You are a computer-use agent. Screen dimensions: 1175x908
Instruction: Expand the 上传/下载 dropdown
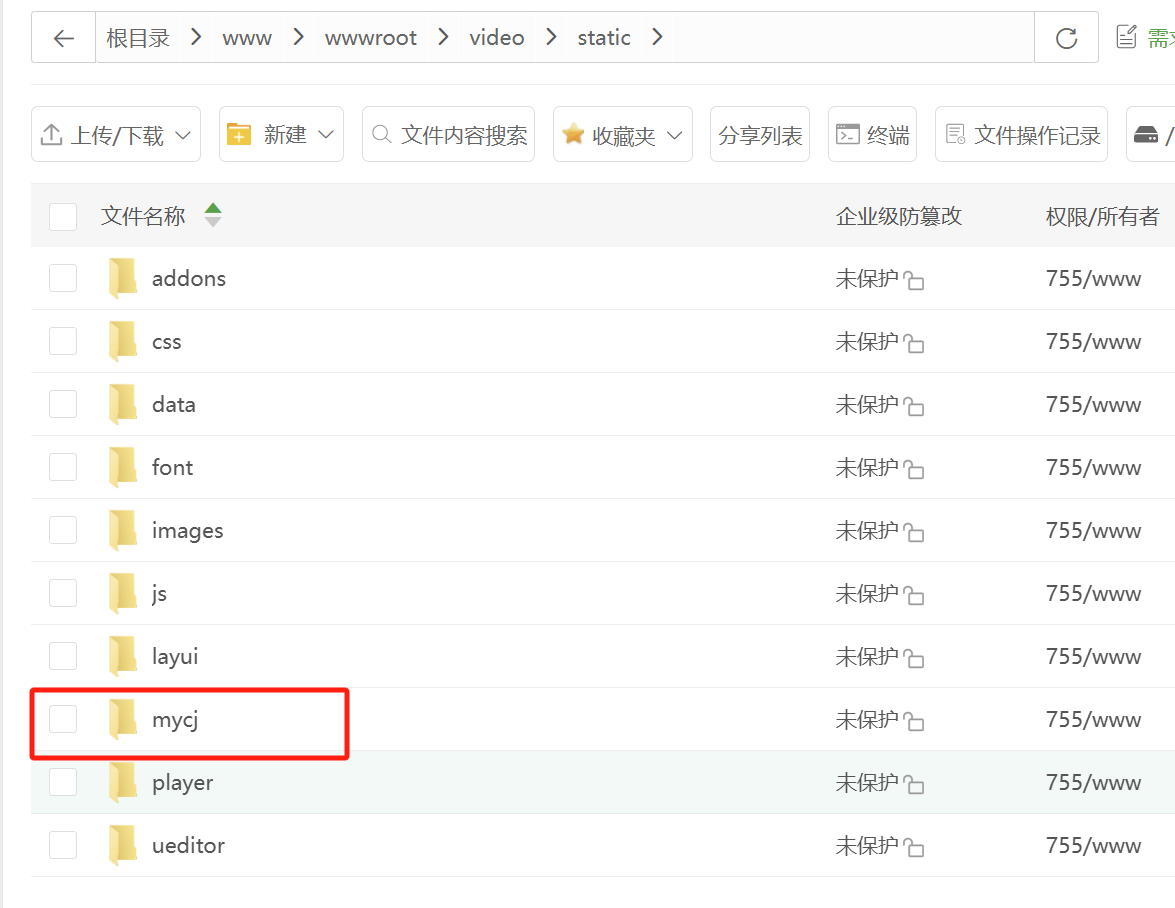tap(116, 135)
